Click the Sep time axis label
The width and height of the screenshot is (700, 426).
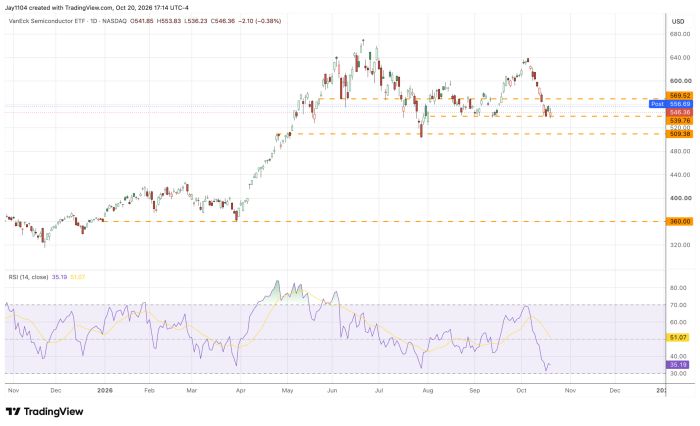(x=475, y=390)
